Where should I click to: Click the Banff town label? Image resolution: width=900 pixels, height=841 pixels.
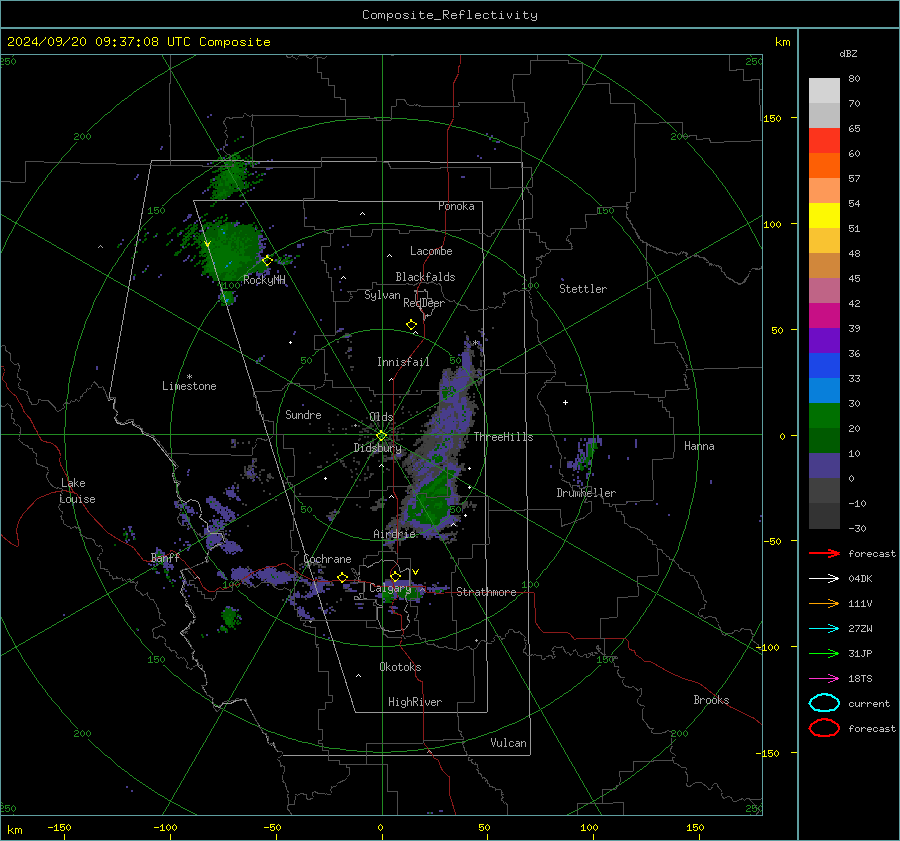point(165,558)
